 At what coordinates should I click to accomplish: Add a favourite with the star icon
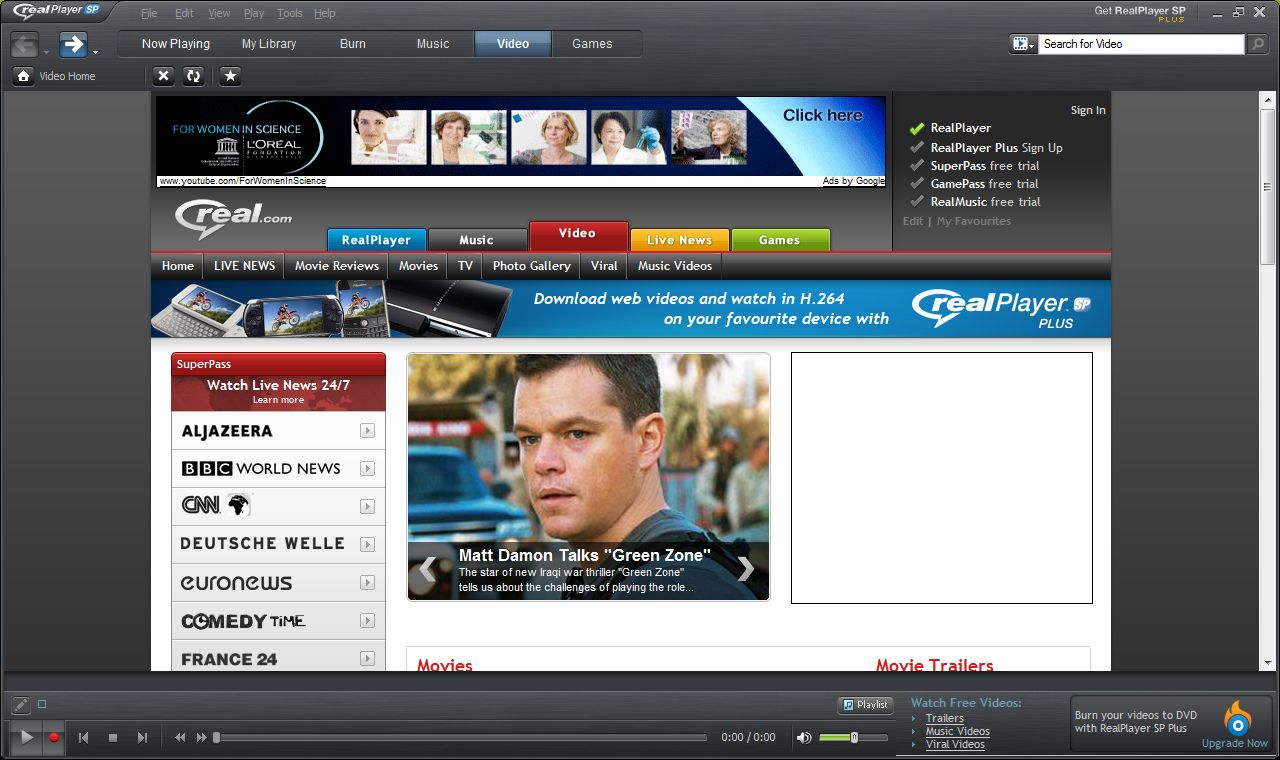point(230,76)
